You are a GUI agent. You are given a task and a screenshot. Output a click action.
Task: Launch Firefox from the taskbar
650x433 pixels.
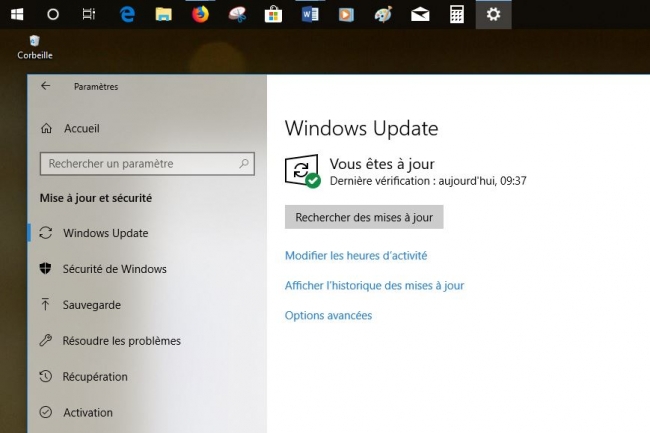pos(200,15)
